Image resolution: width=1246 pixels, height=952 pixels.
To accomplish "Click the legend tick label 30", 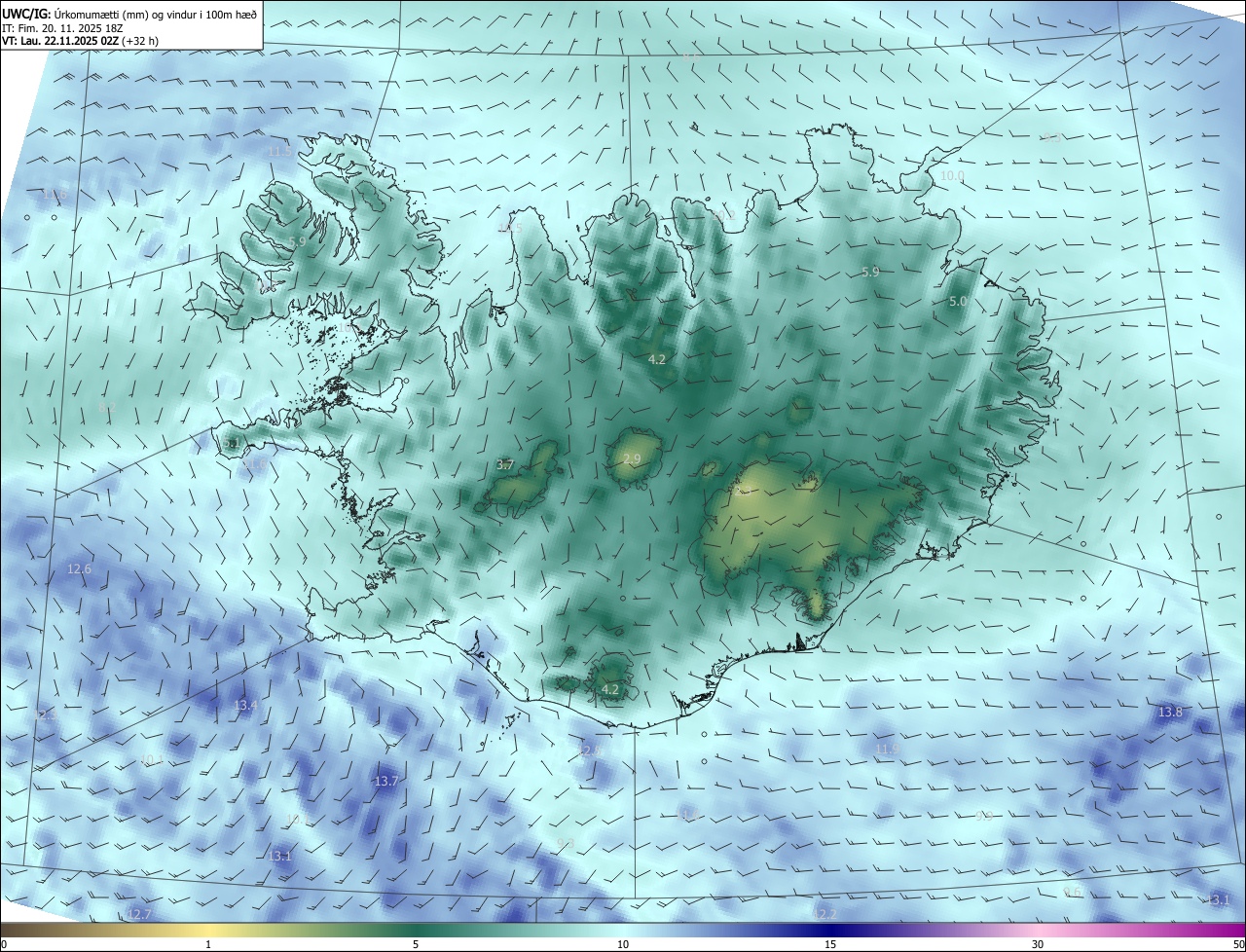I will pyautogui.click(x=1038, y=944).
